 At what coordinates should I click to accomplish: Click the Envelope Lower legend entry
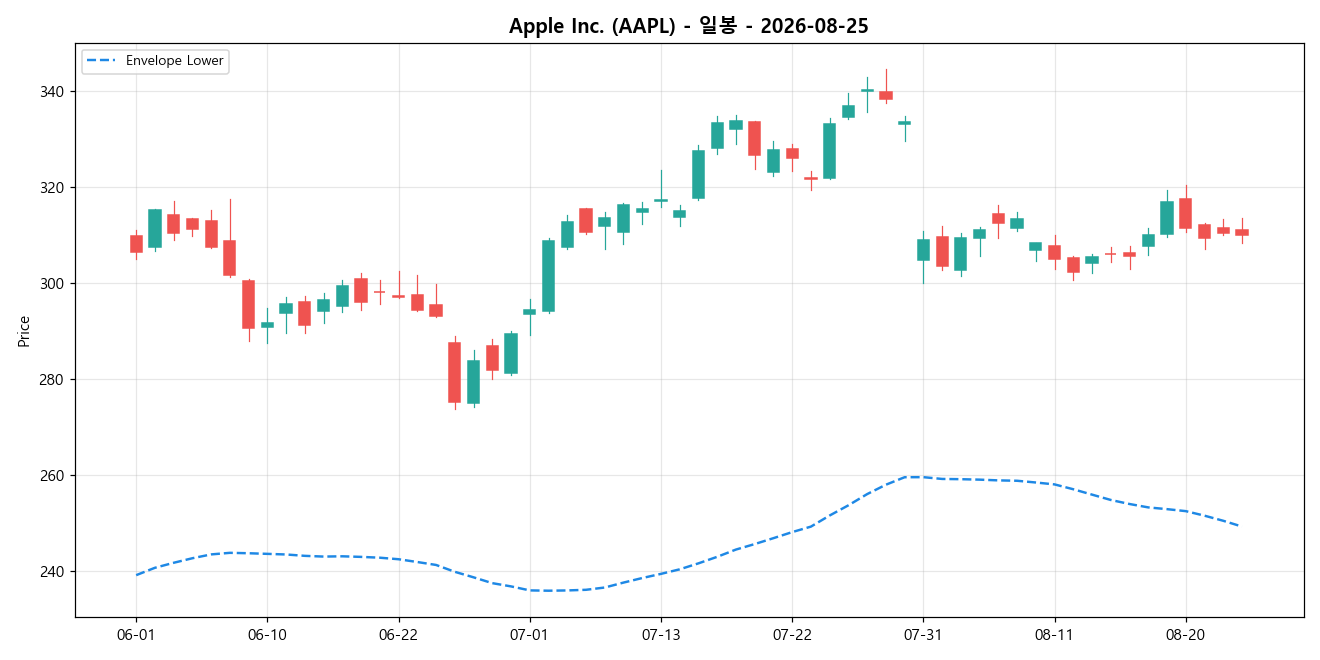click(x=155, y=61)
